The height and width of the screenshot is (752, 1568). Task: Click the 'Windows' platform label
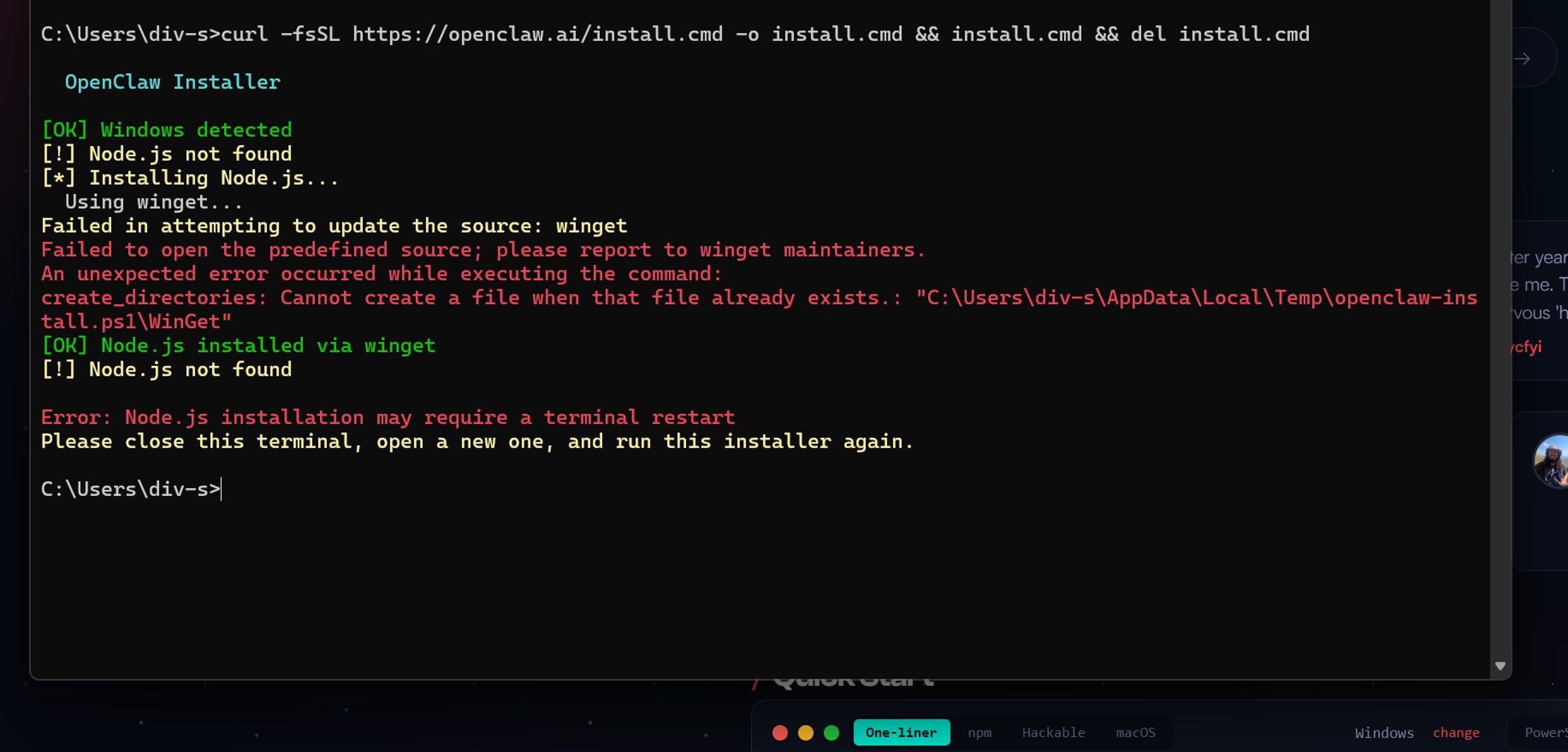[1385, 732]
